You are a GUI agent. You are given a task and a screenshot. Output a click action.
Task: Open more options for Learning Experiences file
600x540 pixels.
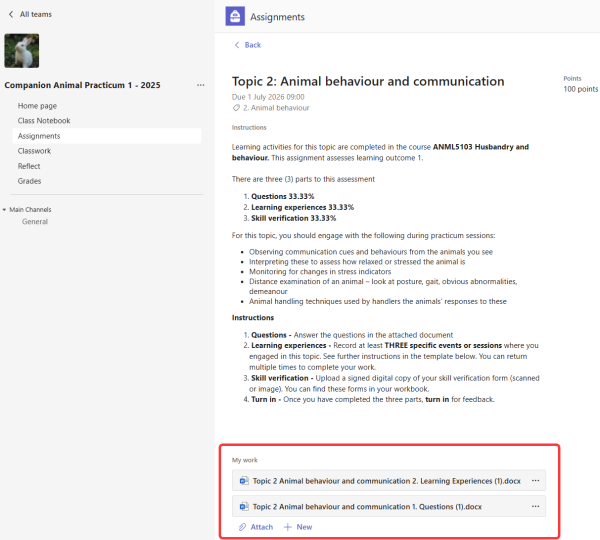[535, 480]
